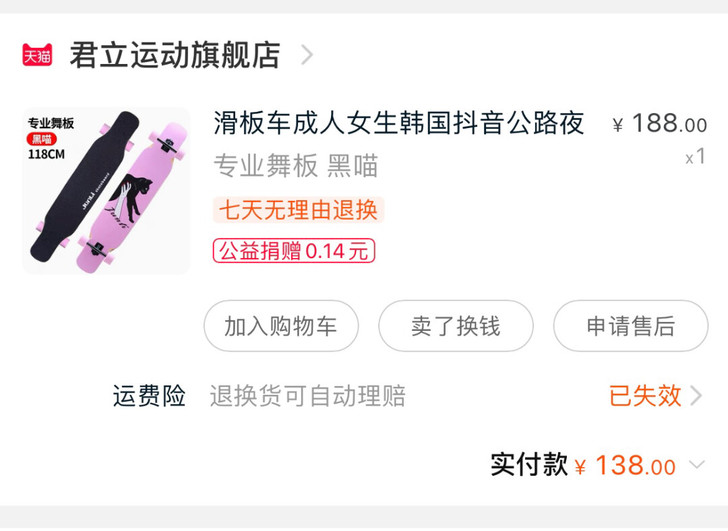Tap 退换货可自动理赔 description text
Screen dimensions: 728x531
tap(307, 396)
